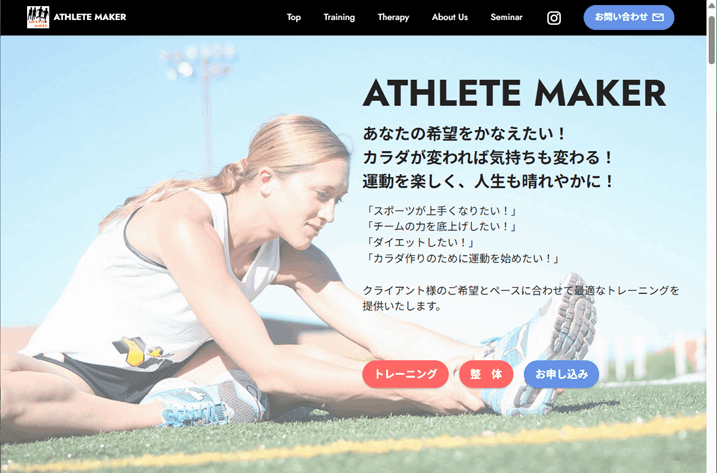Navigate to the Seminar page

point(506,17)
